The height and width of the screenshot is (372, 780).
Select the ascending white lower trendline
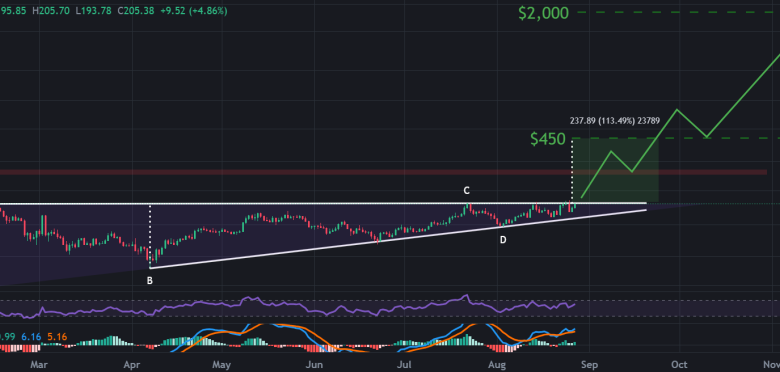tap(398, 239)
